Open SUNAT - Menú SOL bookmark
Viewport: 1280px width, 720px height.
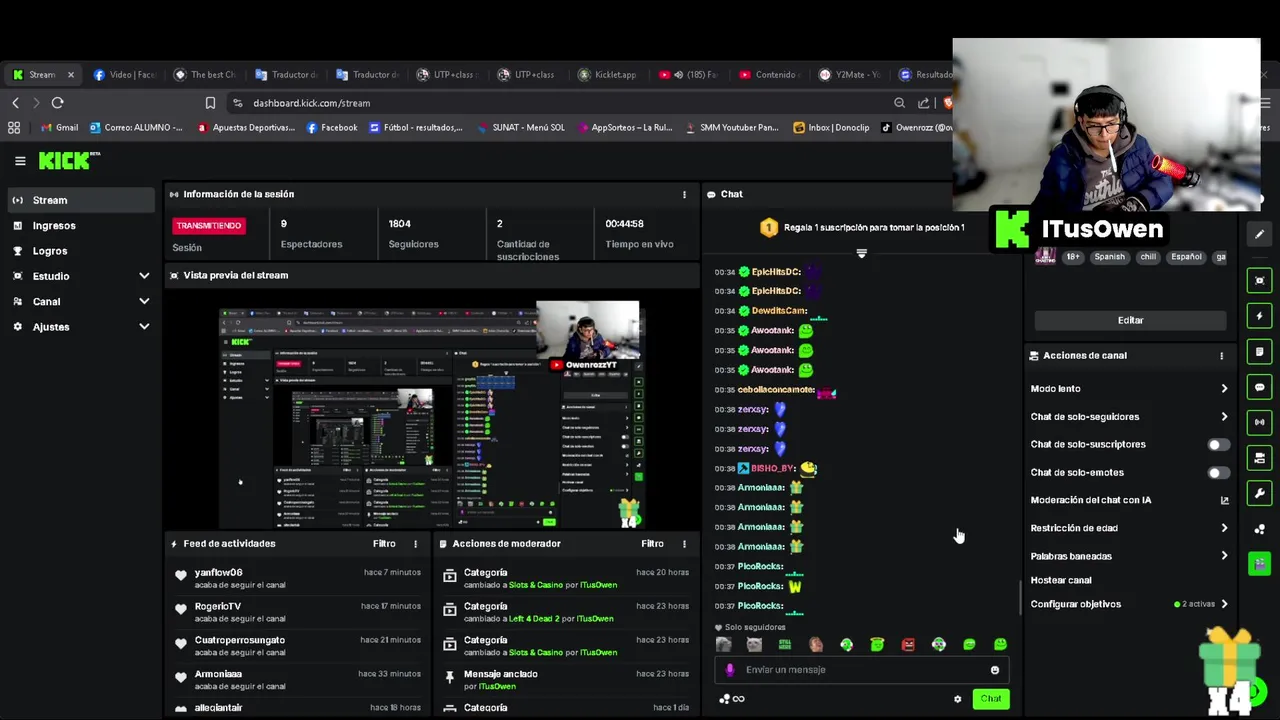click(520, 128)
